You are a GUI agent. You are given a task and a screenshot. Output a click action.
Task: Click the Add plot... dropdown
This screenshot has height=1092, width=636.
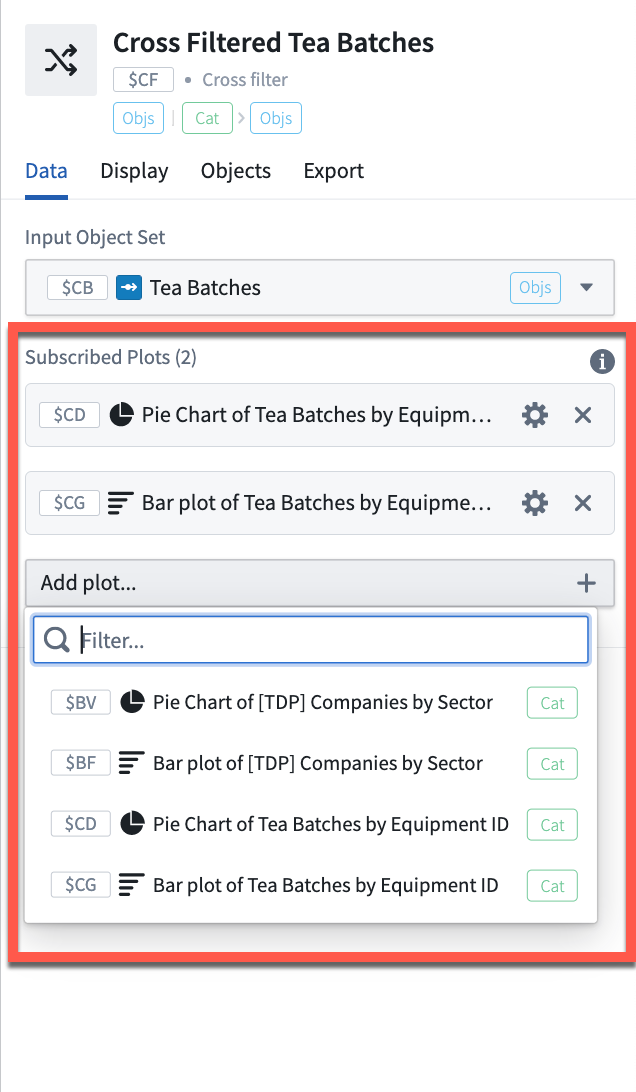click(x=320, y=583)
